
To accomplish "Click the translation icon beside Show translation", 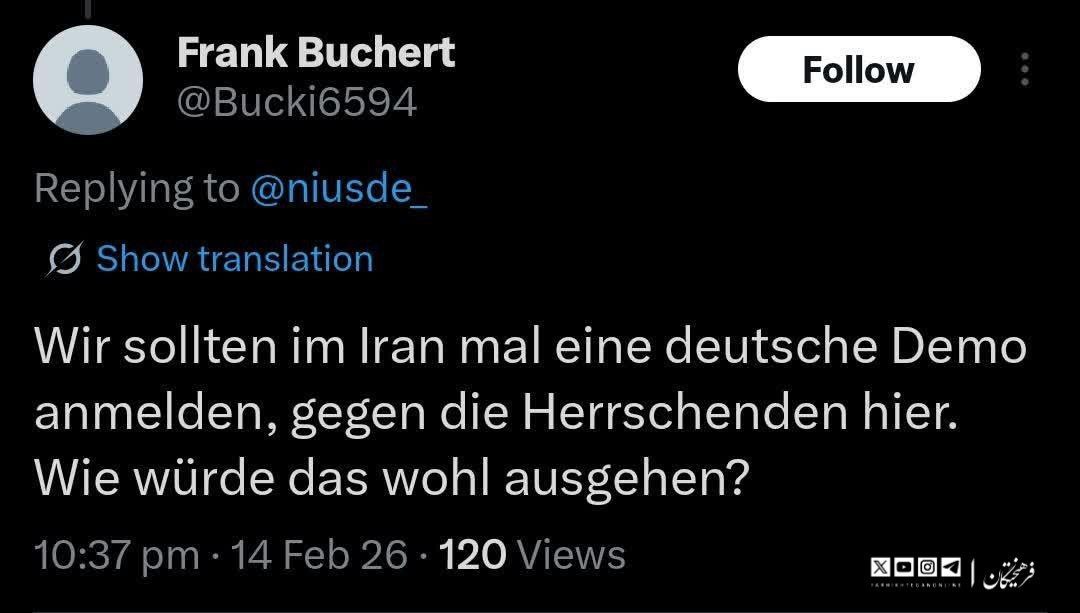I will click(x=66, y=260).
